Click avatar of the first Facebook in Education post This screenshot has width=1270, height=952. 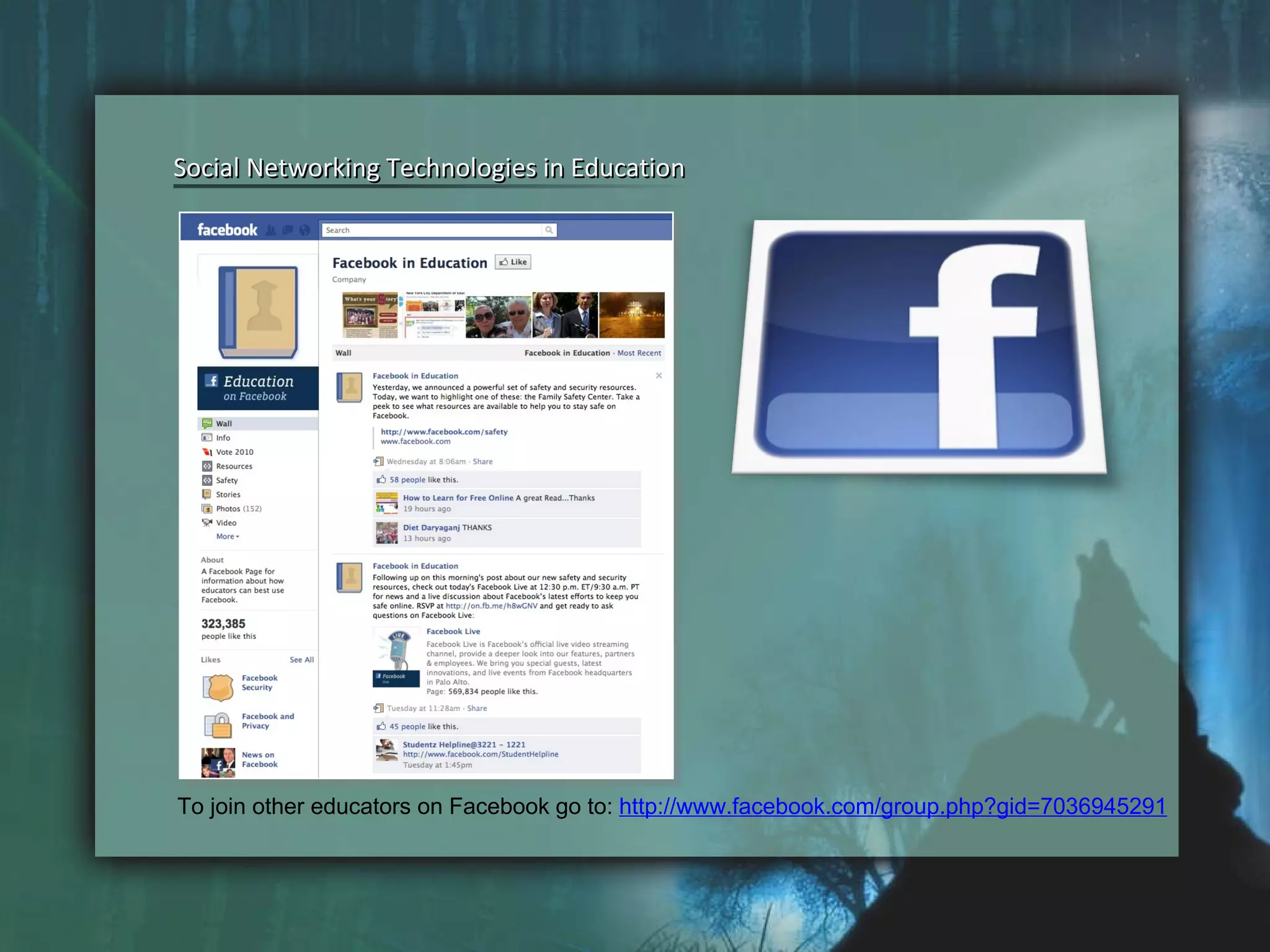point(349,387)
